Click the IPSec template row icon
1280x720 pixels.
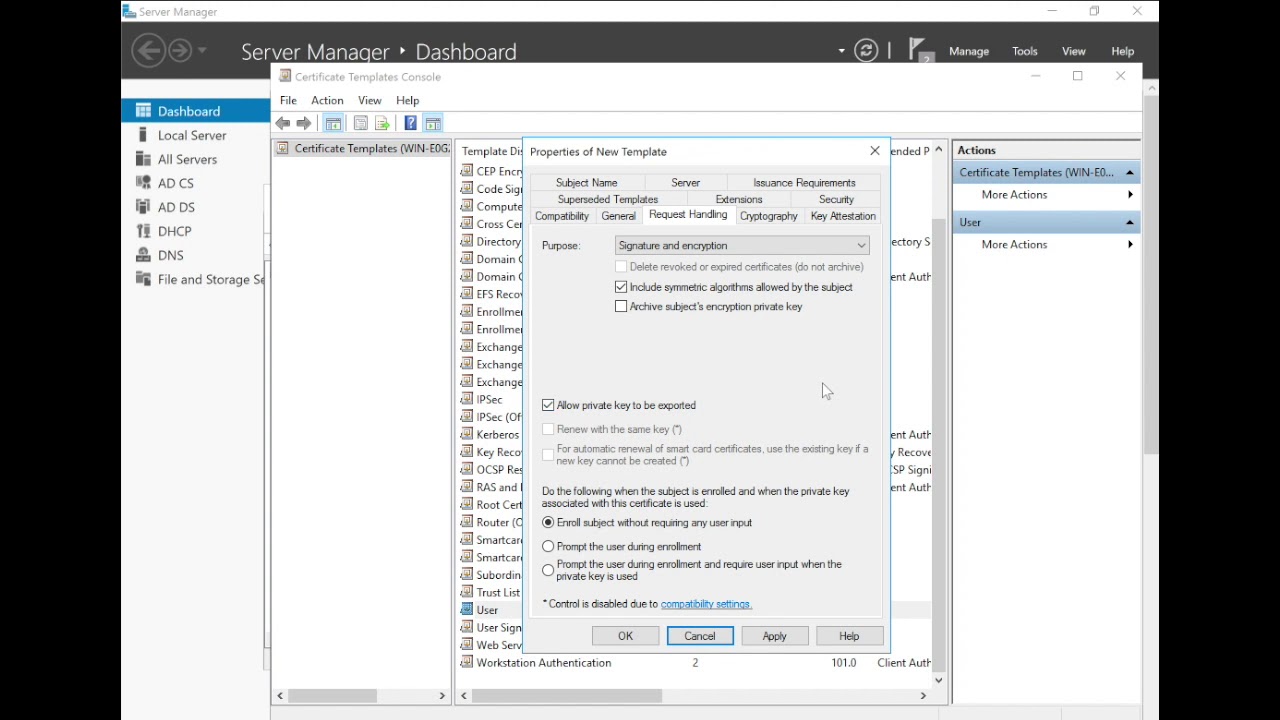coord(466,399)
